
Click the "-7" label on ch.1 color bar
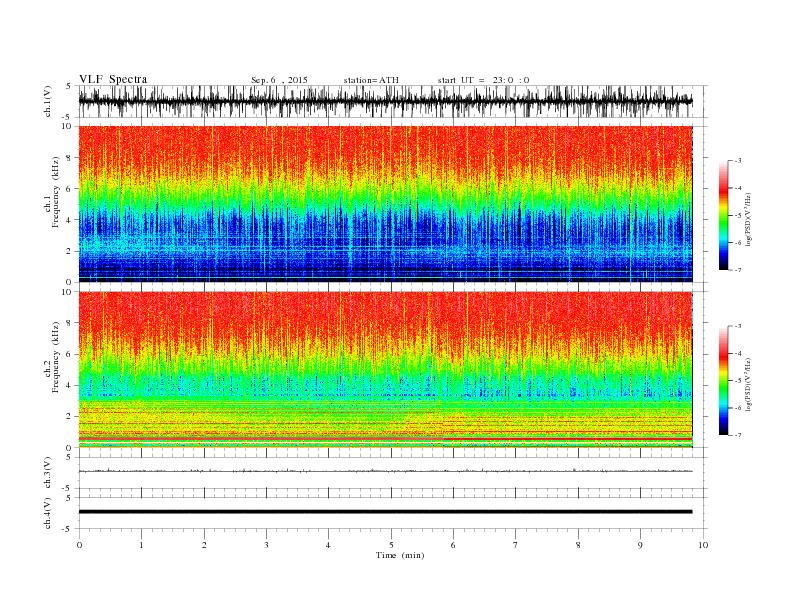(738, 270)
